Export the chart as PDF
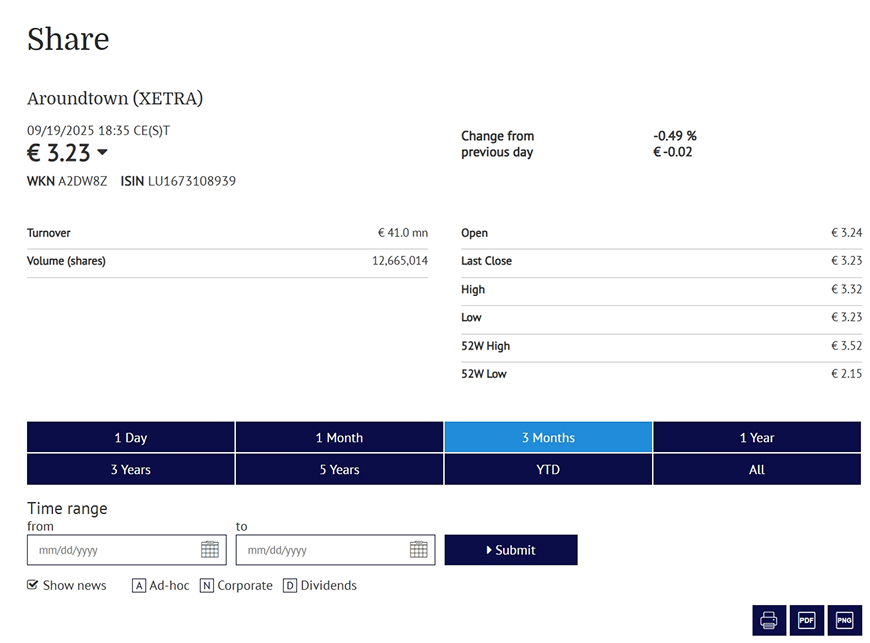 coord(806,620)
